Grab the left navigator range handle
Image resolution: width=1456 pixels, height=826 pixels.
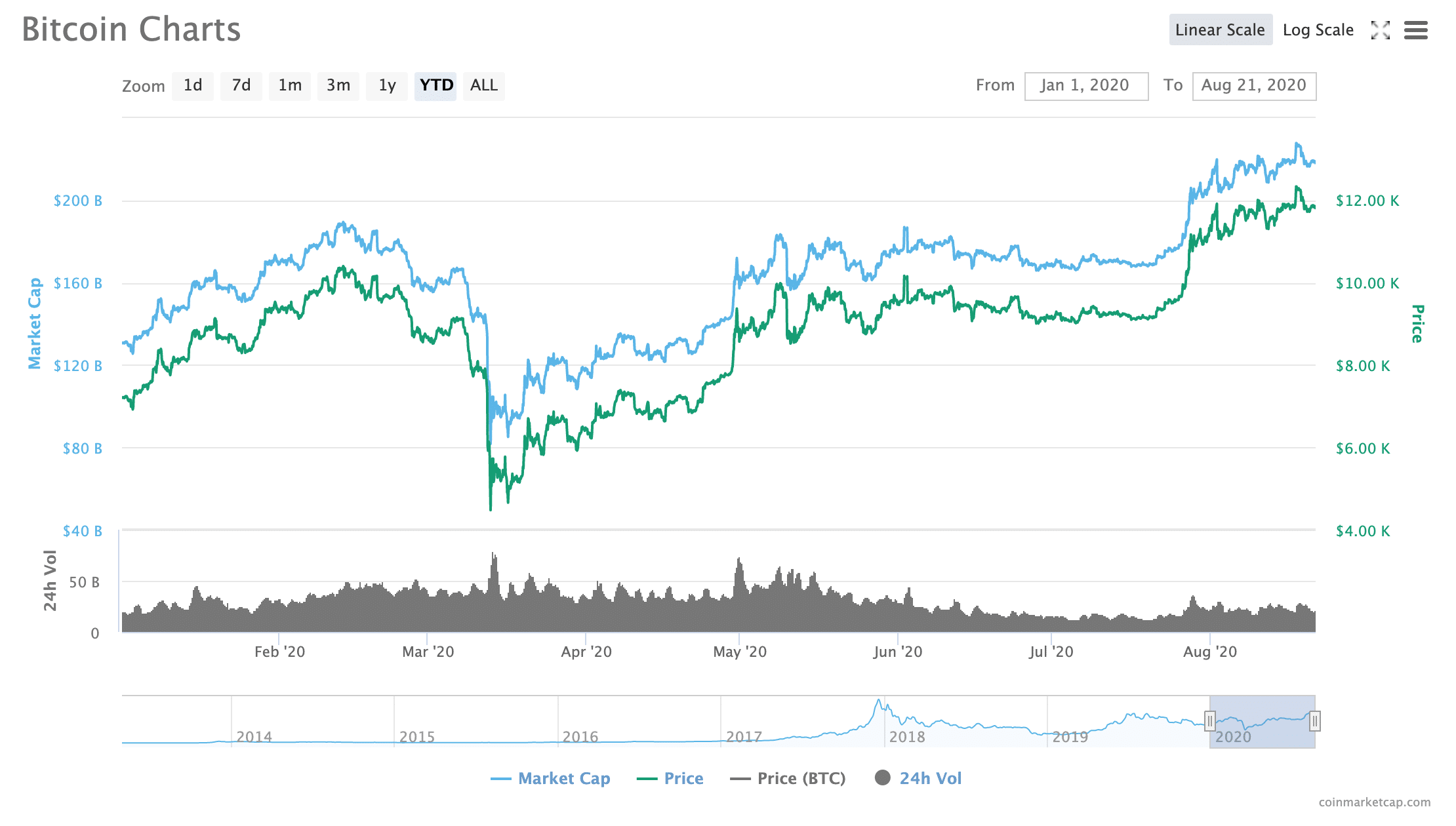click(1210, 721)
